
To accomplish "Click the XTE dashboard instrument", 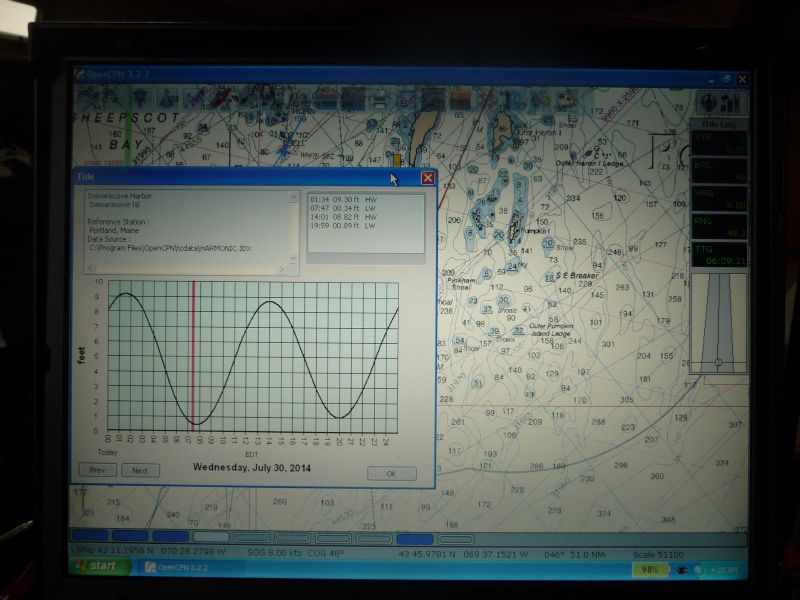I will tap(718, 143).
